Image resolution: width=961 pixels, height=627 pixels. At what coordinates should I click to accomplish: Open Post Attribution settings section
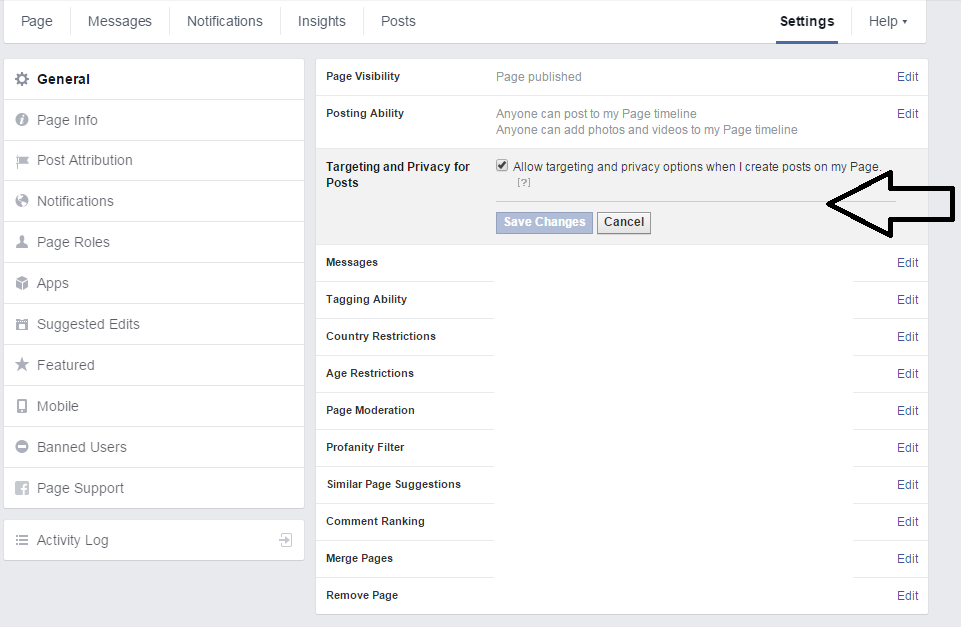(154, 161)
